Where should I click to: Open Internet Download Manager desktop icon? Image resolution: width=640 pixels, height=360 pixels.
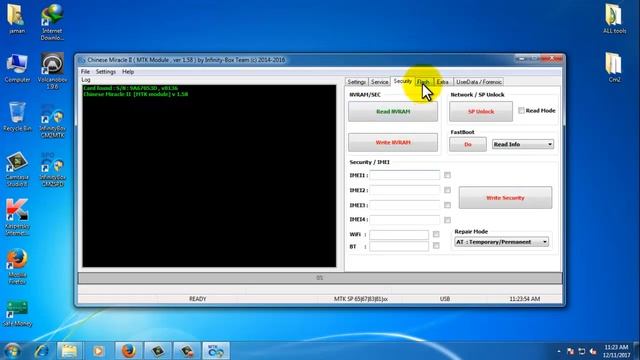pyautogui.click(x=52, y=22)
